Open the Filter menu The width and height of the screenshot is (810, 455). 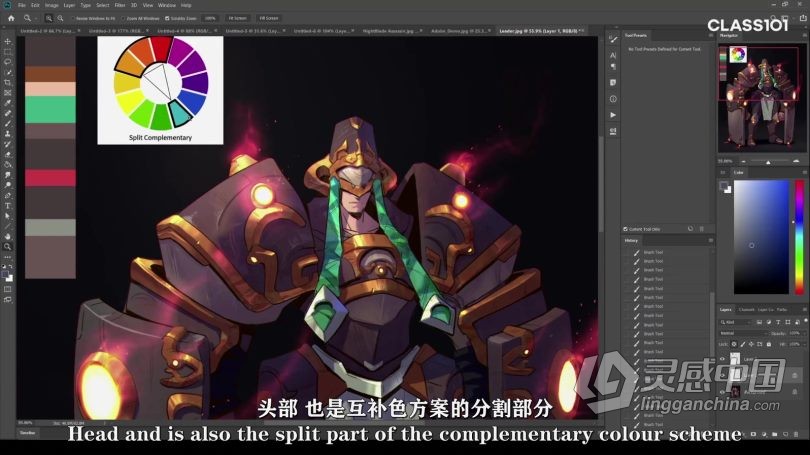coord(120,5)
